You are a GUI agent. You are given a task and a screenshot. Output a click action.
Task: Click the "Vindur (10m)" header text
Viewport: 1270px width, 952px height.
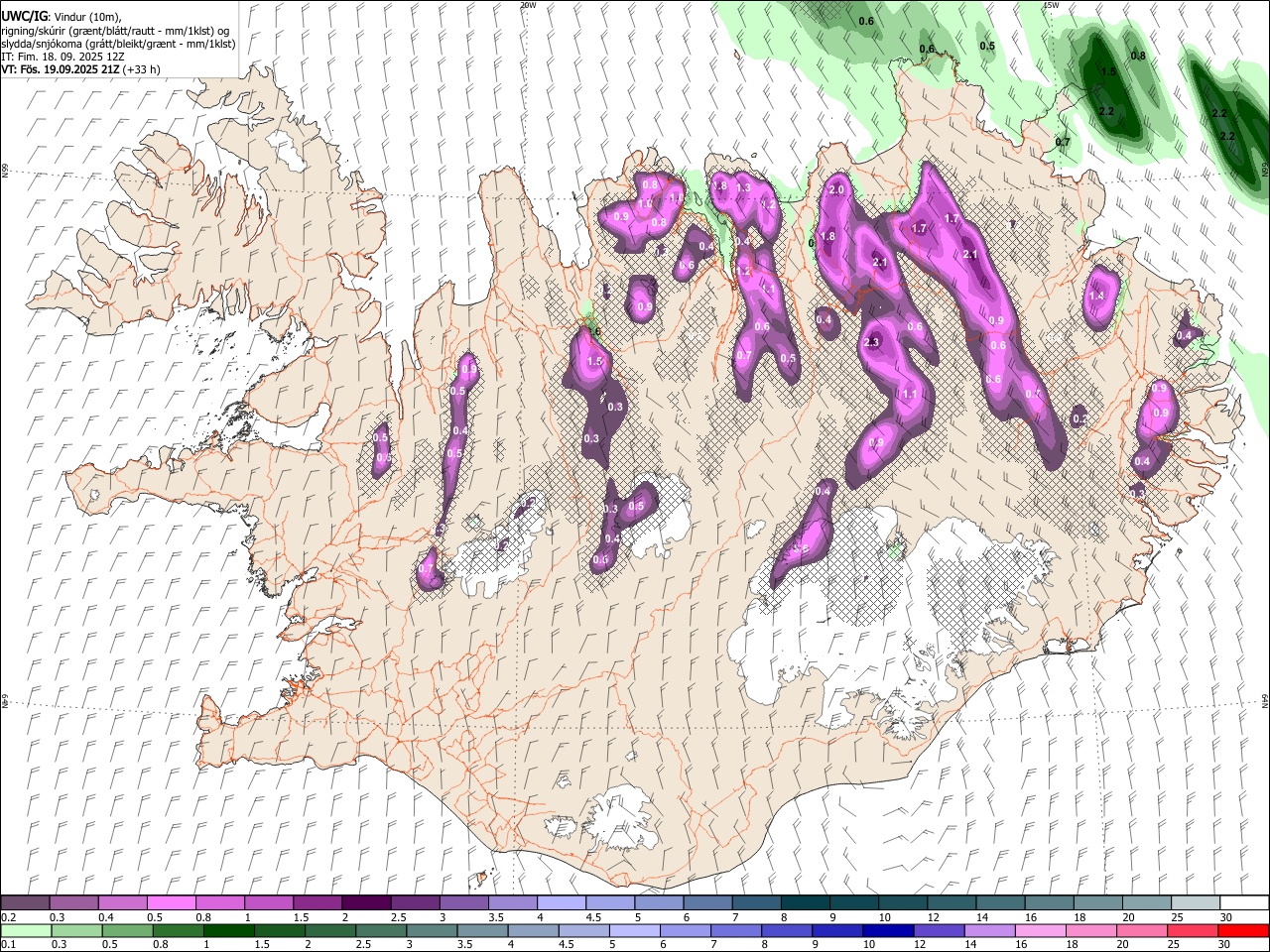[87, 17]
